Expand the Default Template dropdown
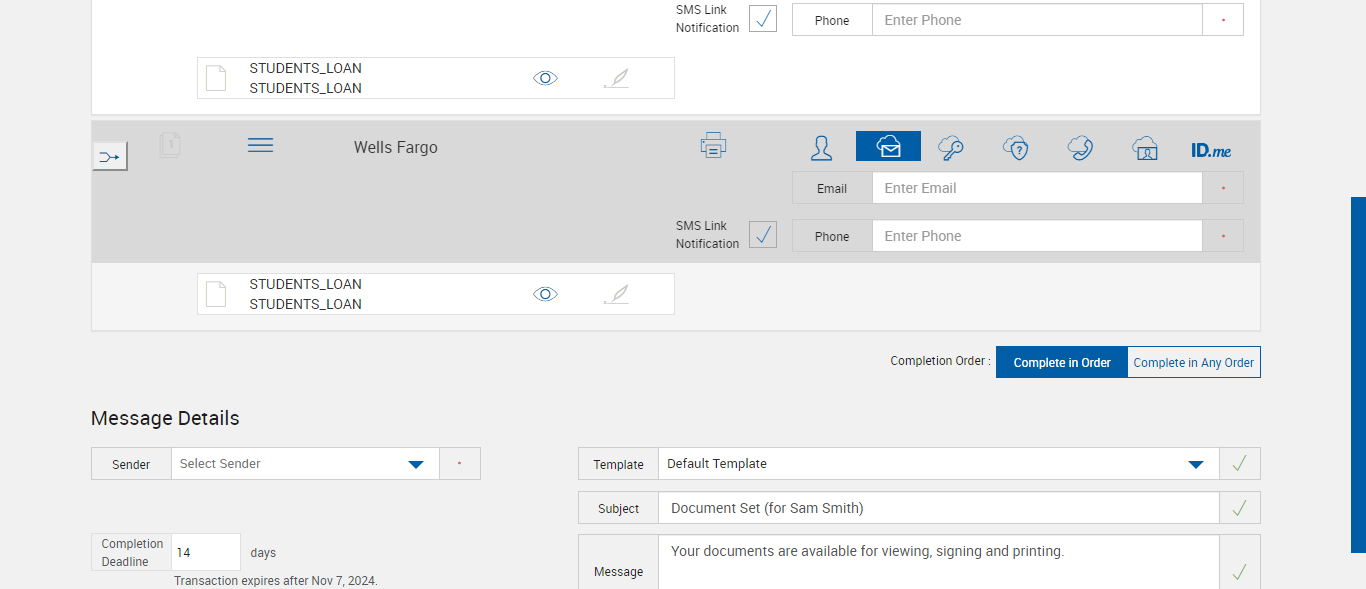 point(1195,464)
